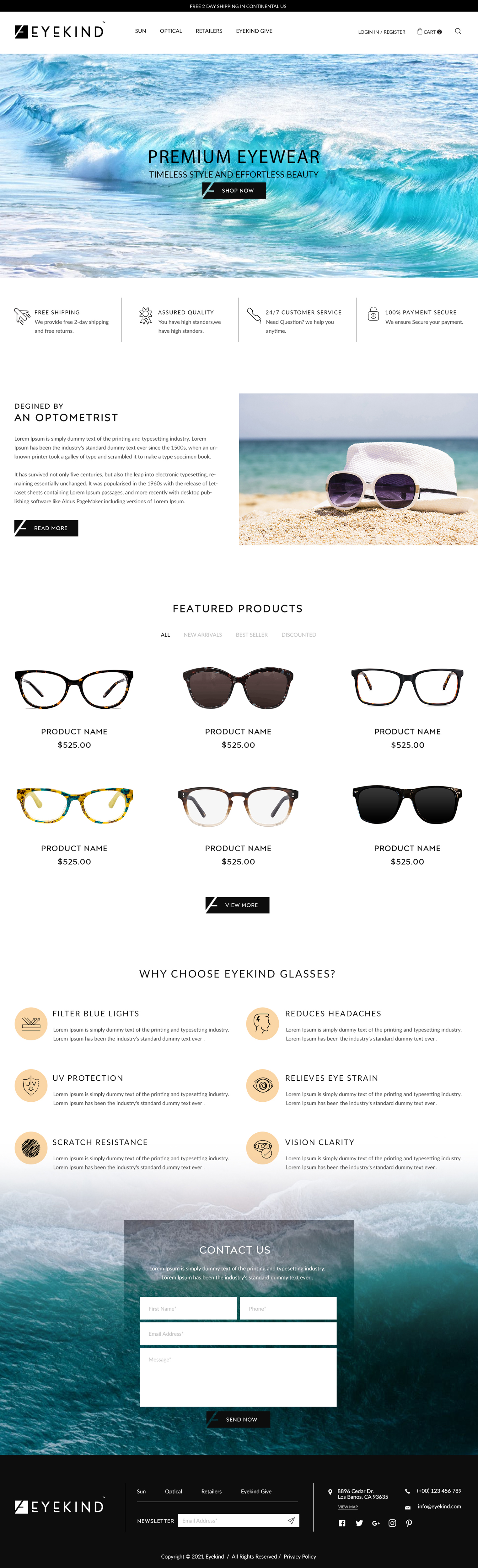Open the Instagram icon in footer
The image size is (478, 1568).
point(392,1523)
